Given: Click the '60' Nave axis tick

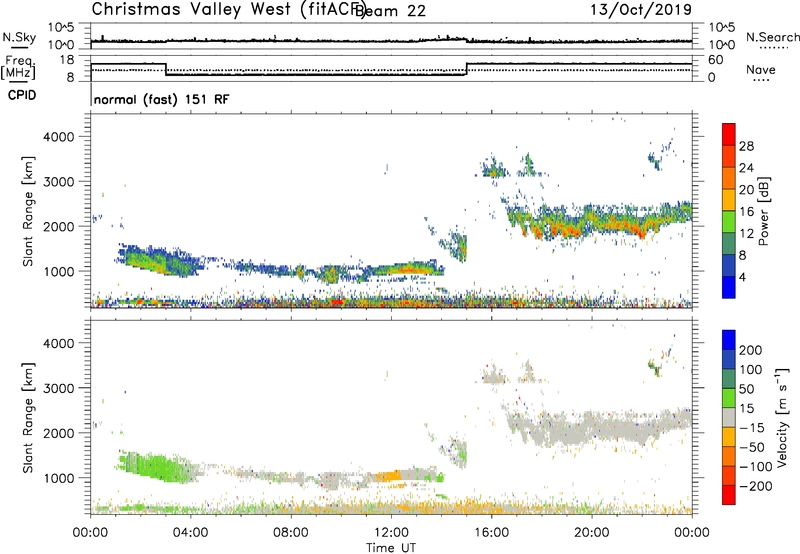Looking at the screenshot, I should [716, 60].
